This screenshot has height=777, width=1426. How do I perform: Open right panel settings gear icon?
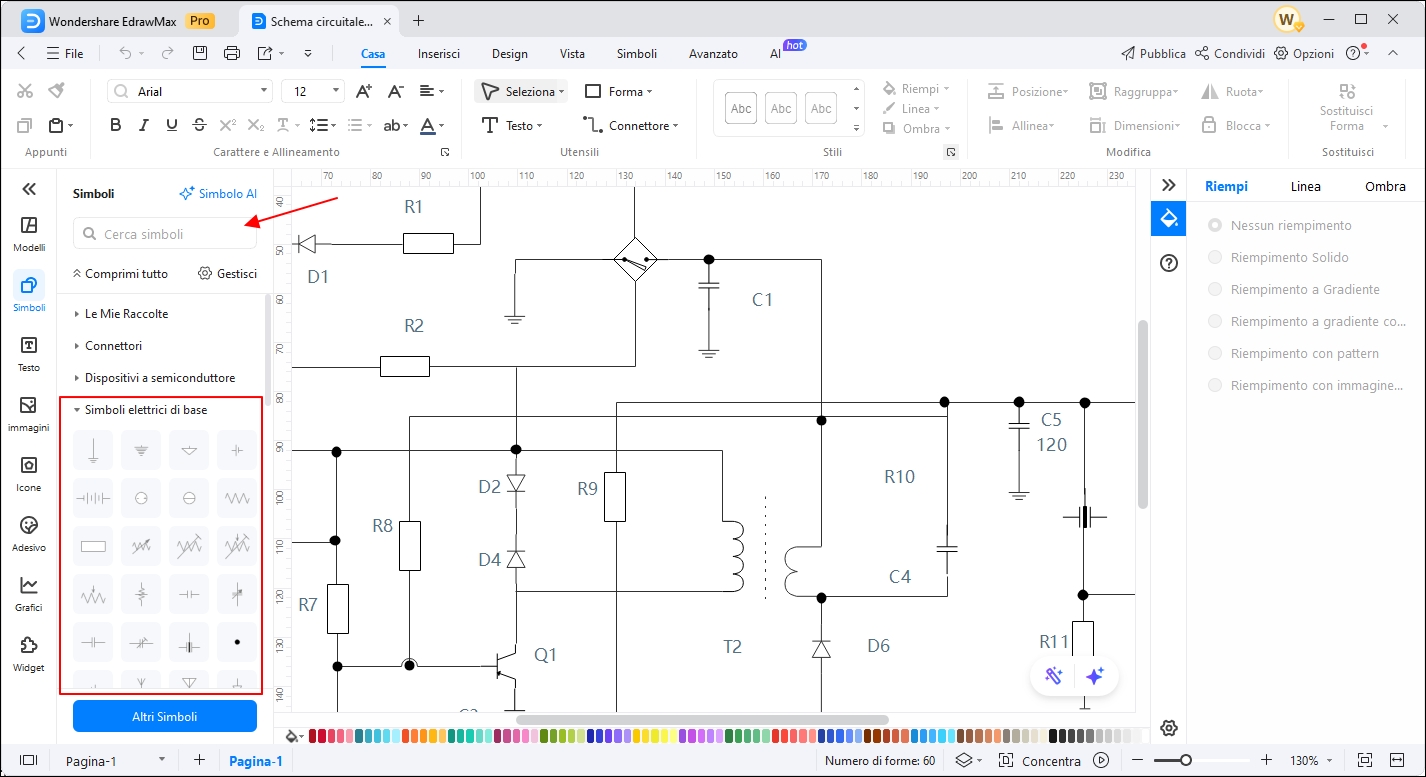click(1168, 727)
